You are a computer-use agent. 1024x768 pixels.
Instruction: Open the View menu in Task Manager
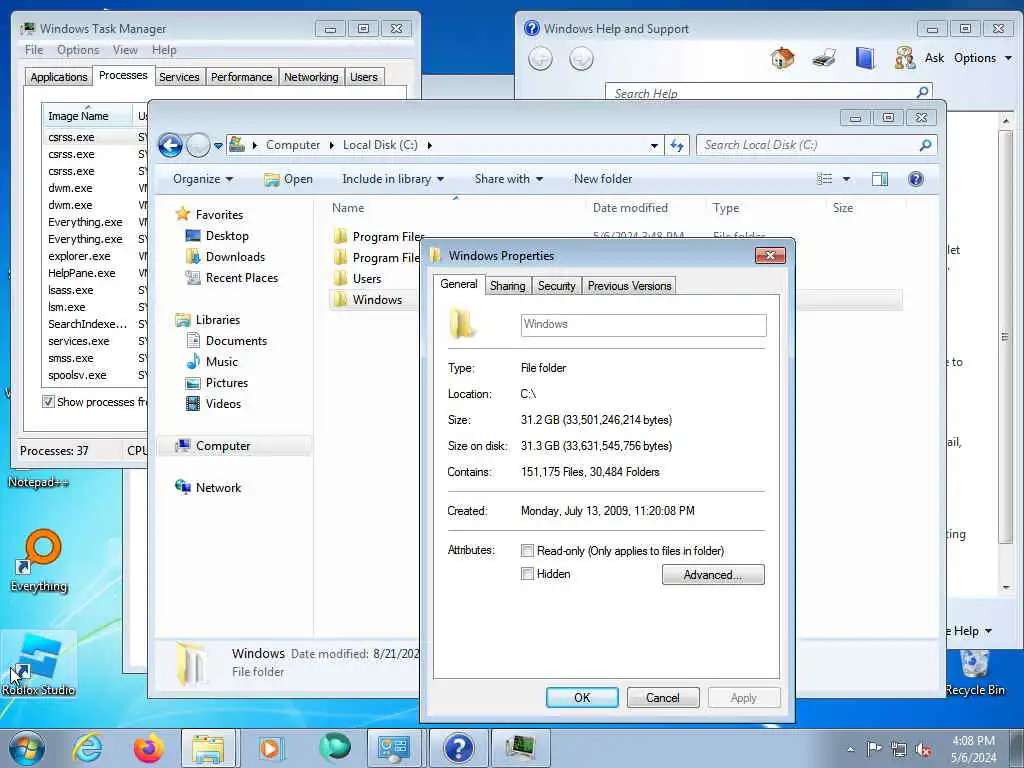125,50
